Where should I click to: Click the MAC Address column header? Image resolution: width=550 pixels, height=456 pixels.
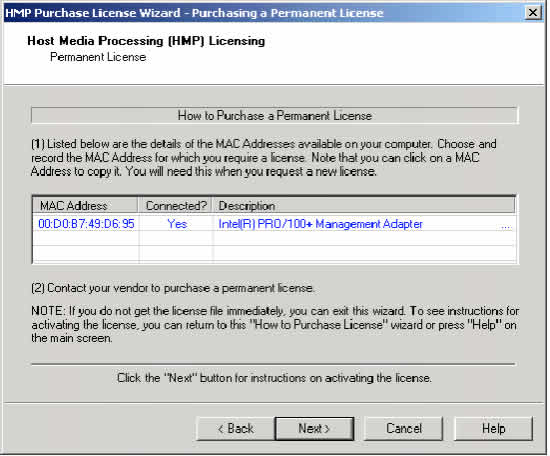click(x=85, y=206)
